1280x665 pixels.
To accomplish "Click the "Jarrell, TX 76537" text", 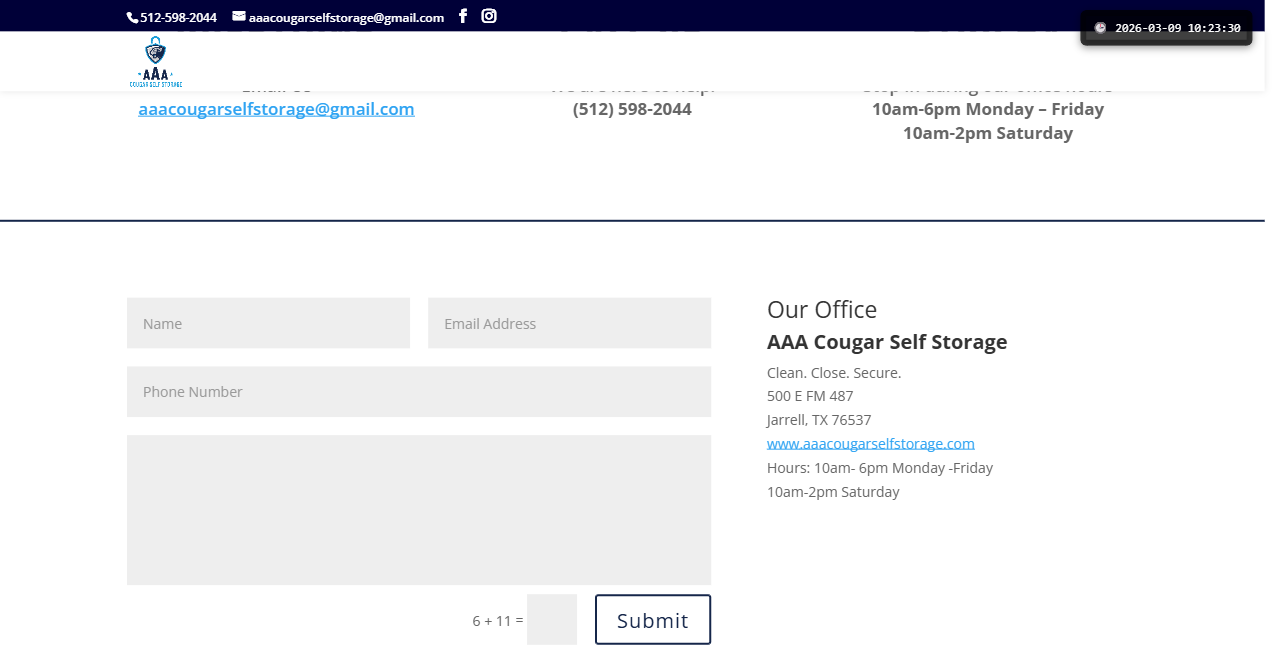I will point(819,420).
